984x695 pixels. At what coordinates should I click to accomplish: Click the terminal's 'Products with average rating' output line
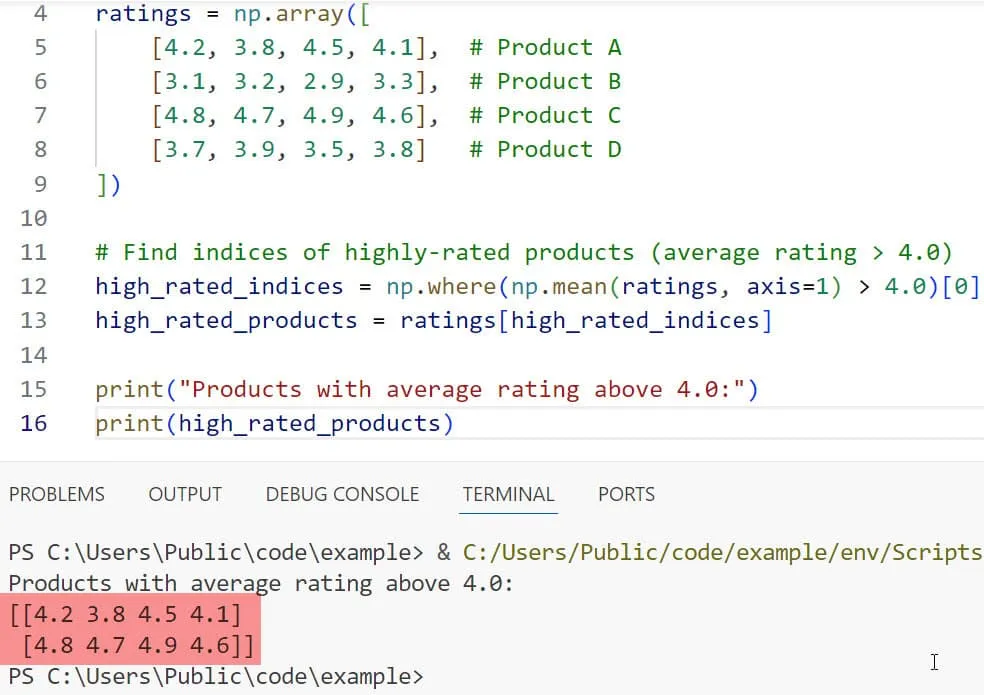coord(260,583)
